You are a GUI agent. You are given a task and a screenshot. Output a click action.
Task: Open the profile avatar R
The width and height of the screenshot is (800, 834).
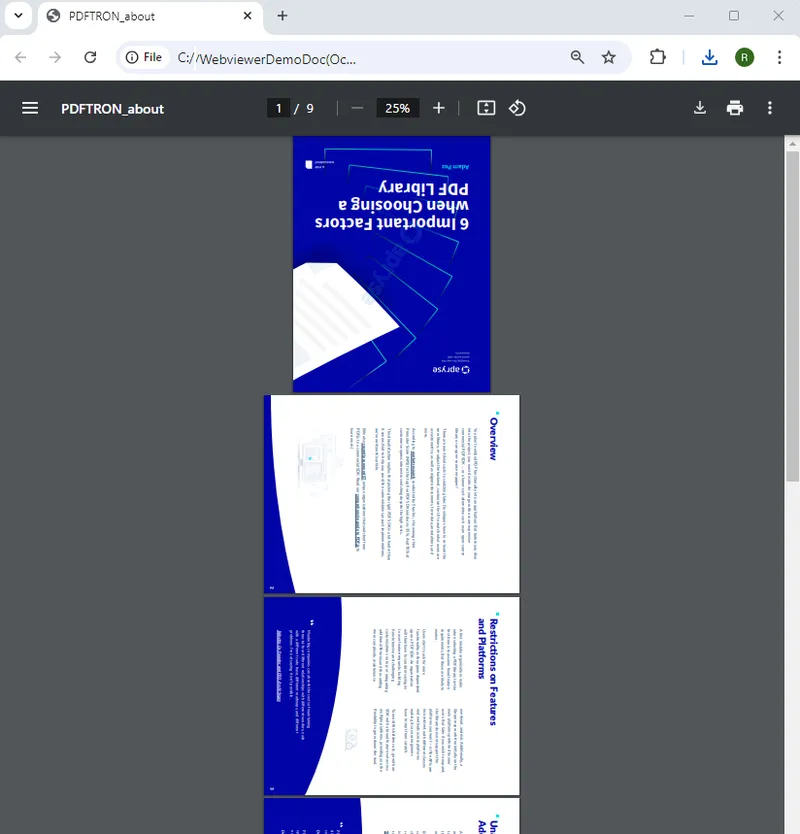click(x=744, y=57)
